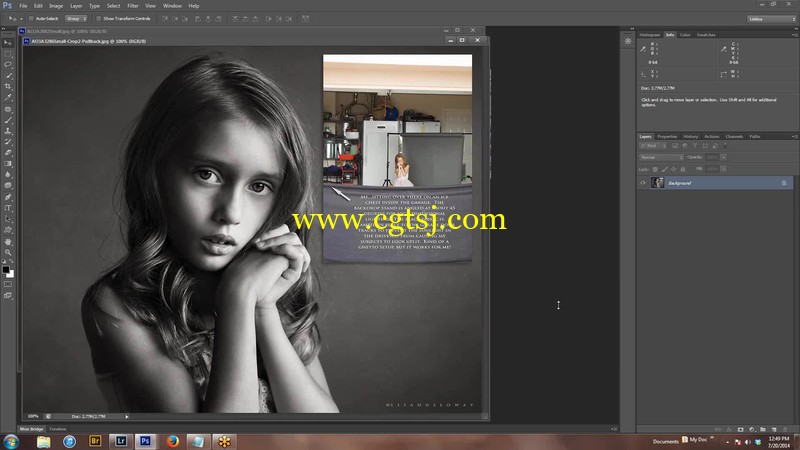Click the collapsed panel dock icon

(x=628, y=41)
